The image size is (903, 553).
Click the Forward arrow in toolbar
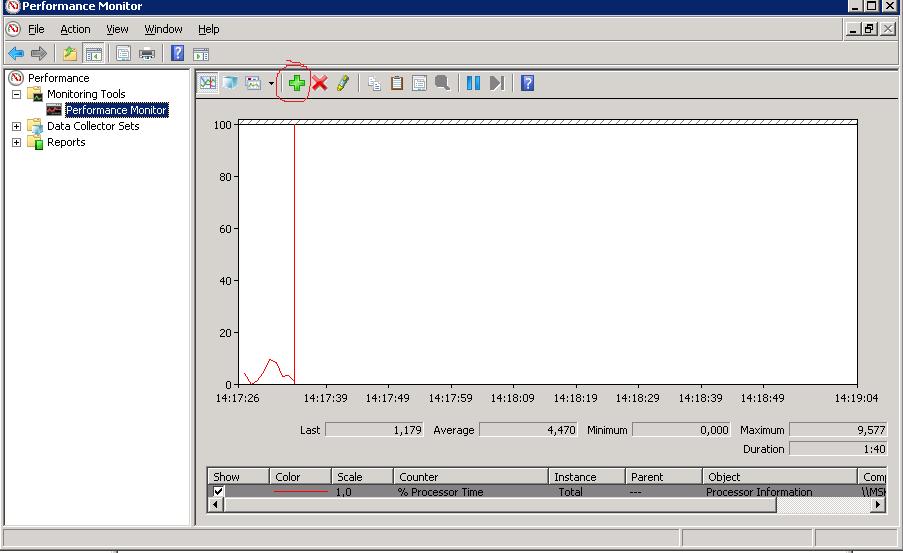39,54
